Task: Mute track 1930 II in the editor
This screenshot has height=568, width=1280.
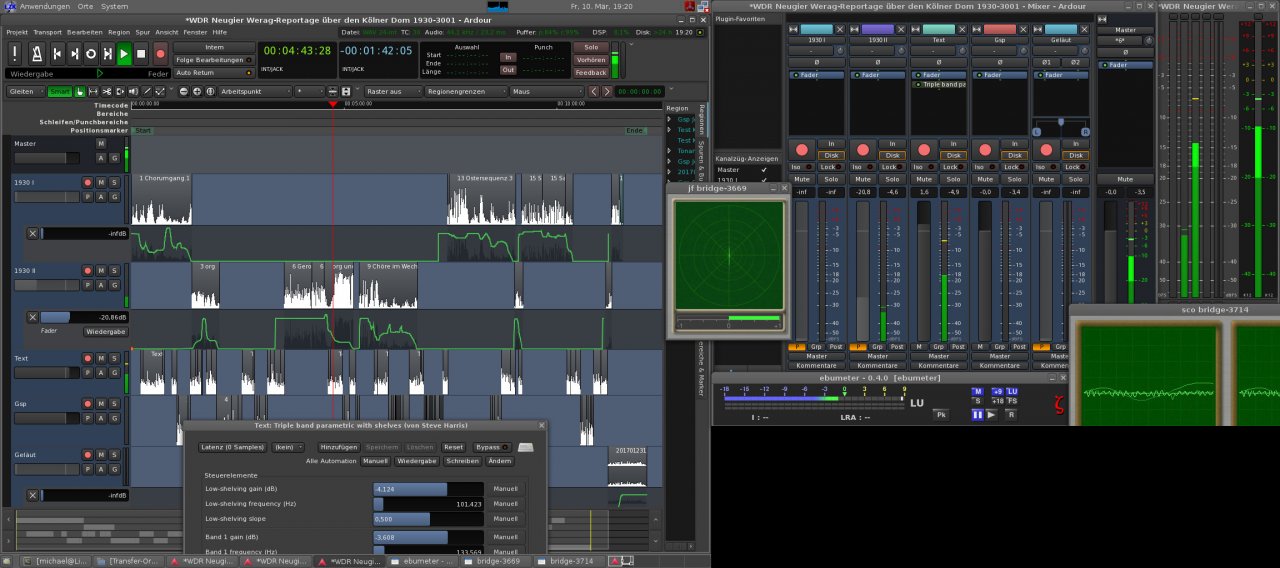Action: tap(101, 271)
